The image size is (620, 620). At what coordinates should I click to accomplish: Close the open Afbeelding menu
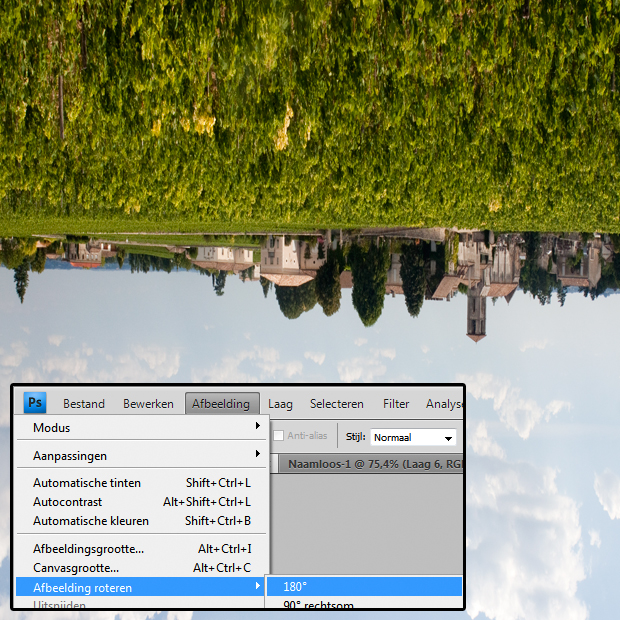coord(222,403)
